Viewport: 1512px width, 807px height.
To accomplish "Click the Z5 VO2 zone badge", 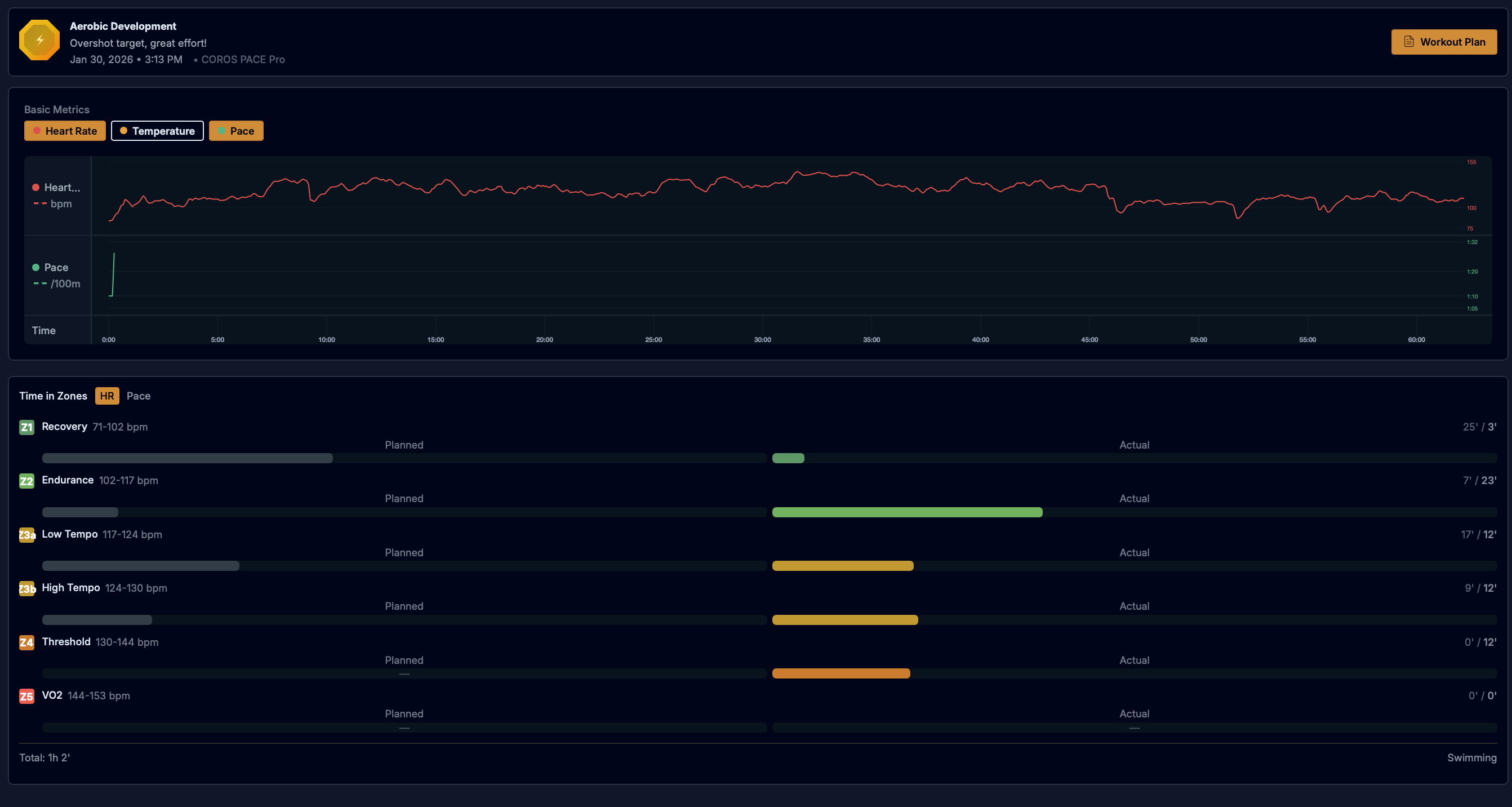I will pyautogui.click(x=26, y=696).
